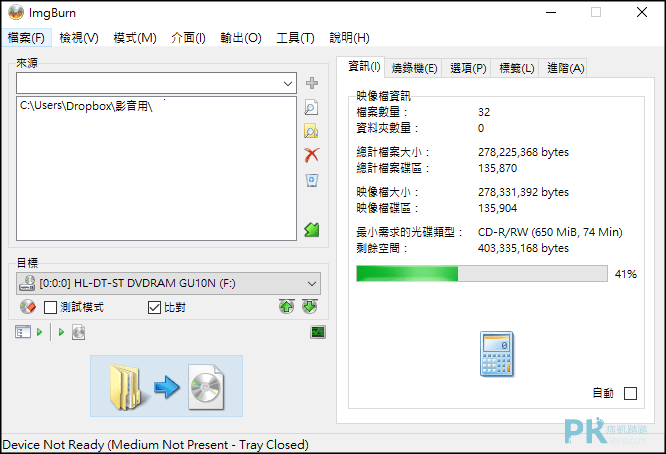Uncheck the 比對 checkbox
This screenshot has height=454, width=666.
click(x=154, y=307)
